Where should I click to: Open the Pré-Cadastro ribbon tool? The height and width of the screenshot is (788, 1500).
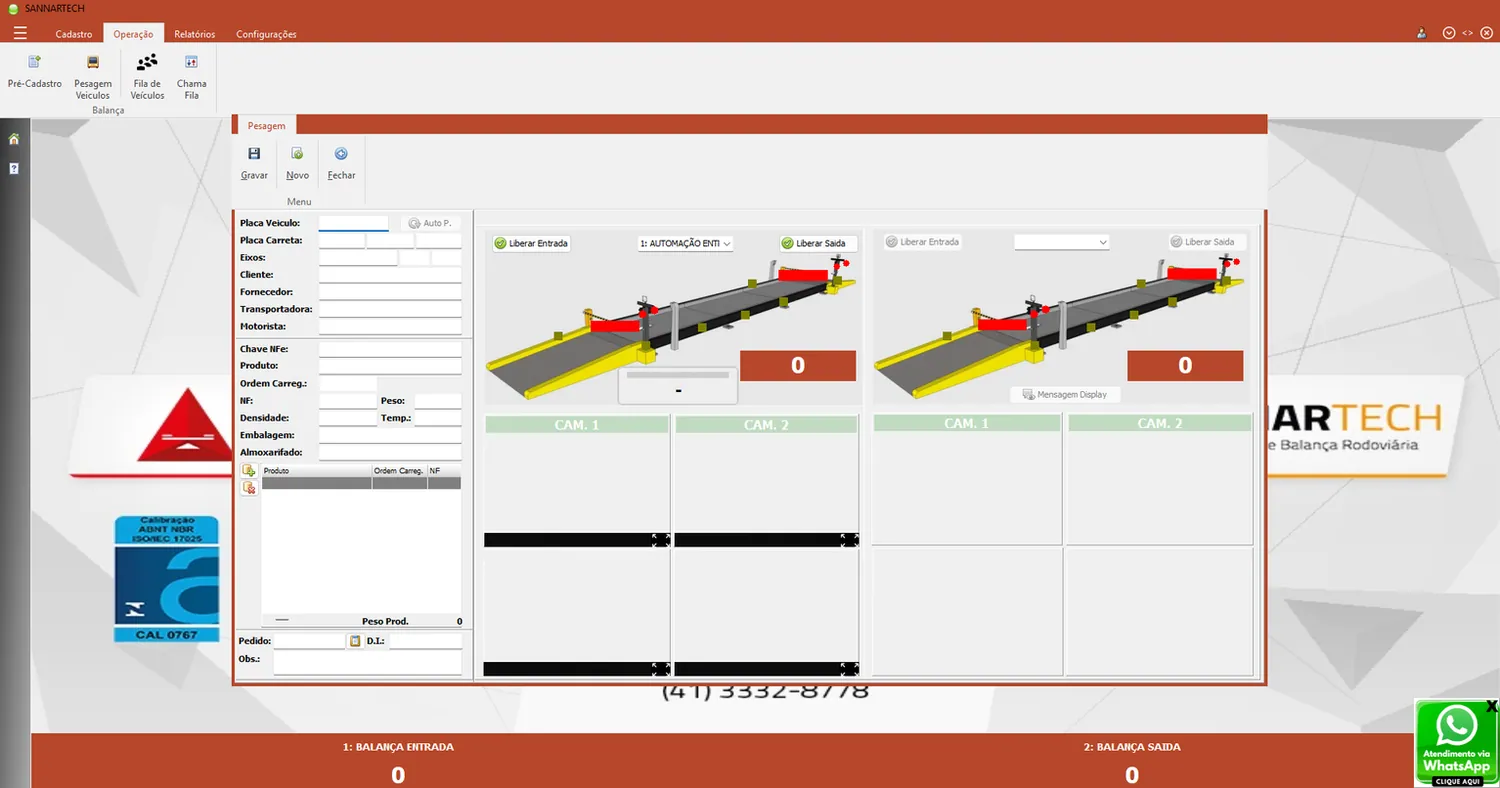click(35, 72)
